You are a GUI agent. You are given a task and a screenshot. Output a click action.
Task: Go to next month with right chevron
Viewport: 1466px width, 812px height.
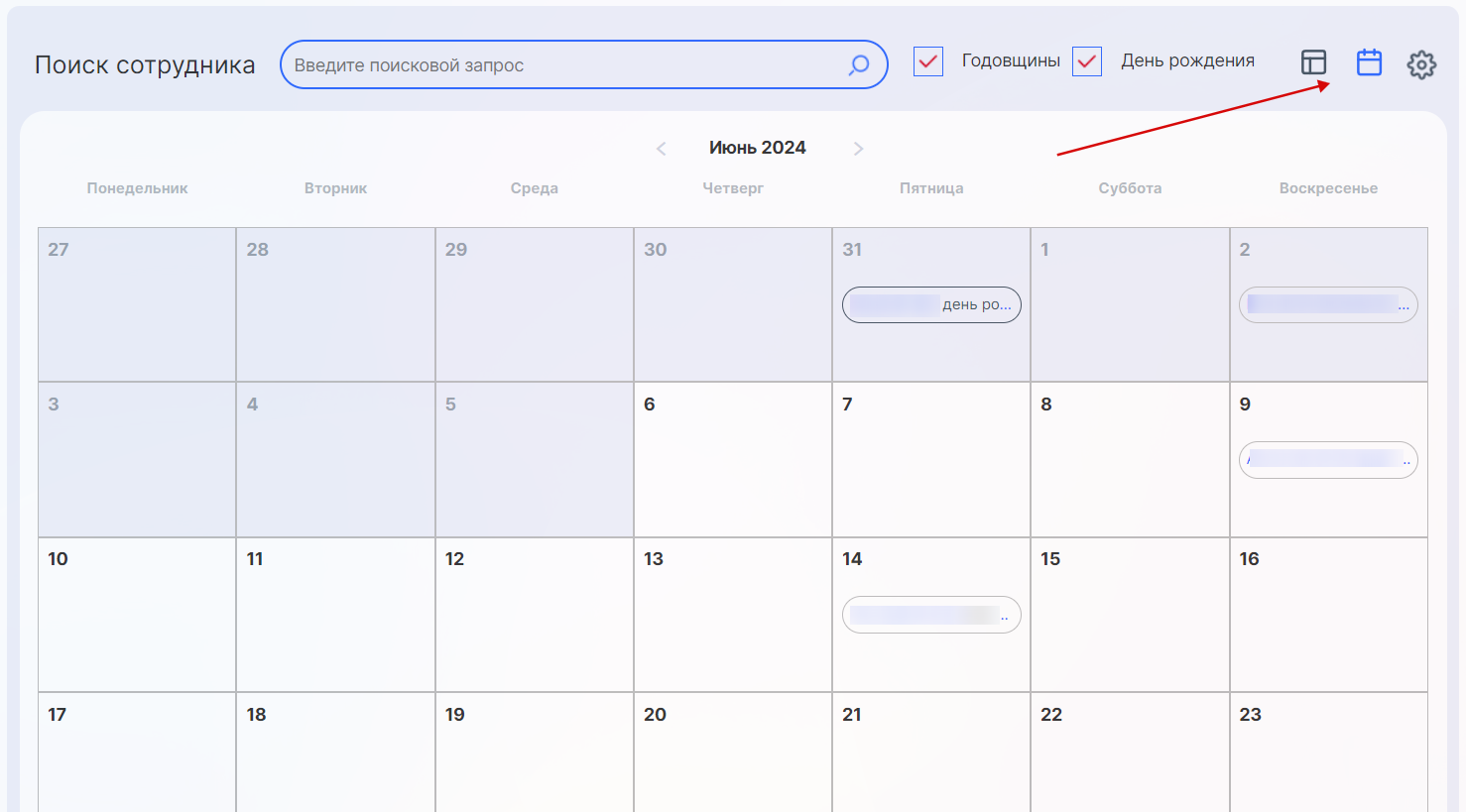point(858,149)
